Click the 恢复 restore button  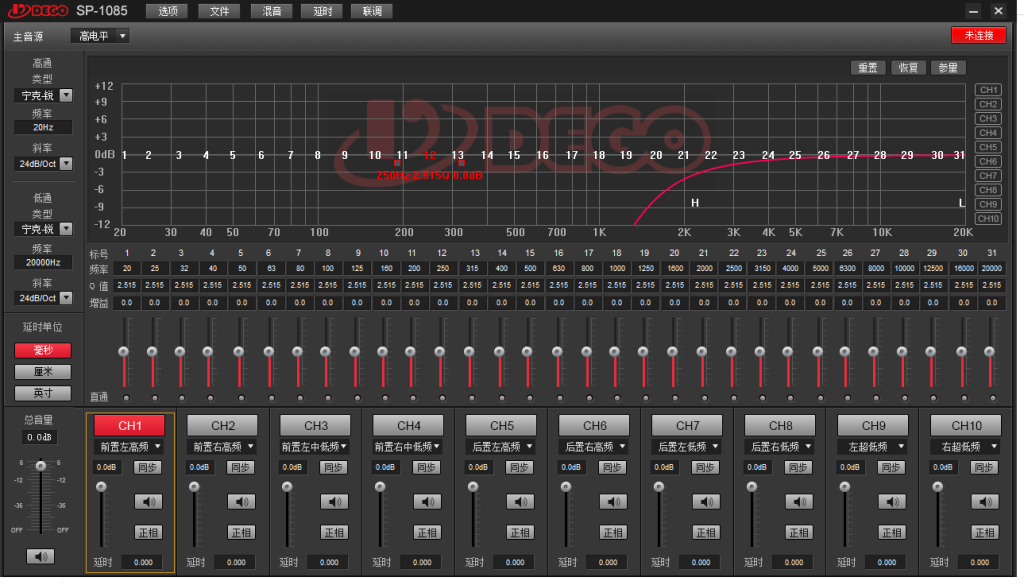(908, 67)
